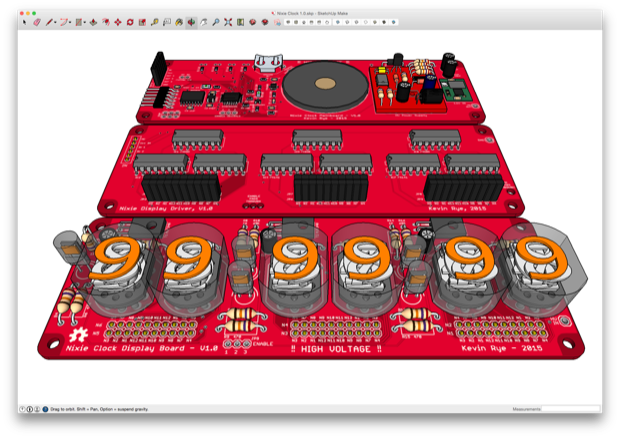Open the 3D Warehouse map icon
The width and height of the screenshot is (620, 438).
pyautogui.click(x=240, y=23)
